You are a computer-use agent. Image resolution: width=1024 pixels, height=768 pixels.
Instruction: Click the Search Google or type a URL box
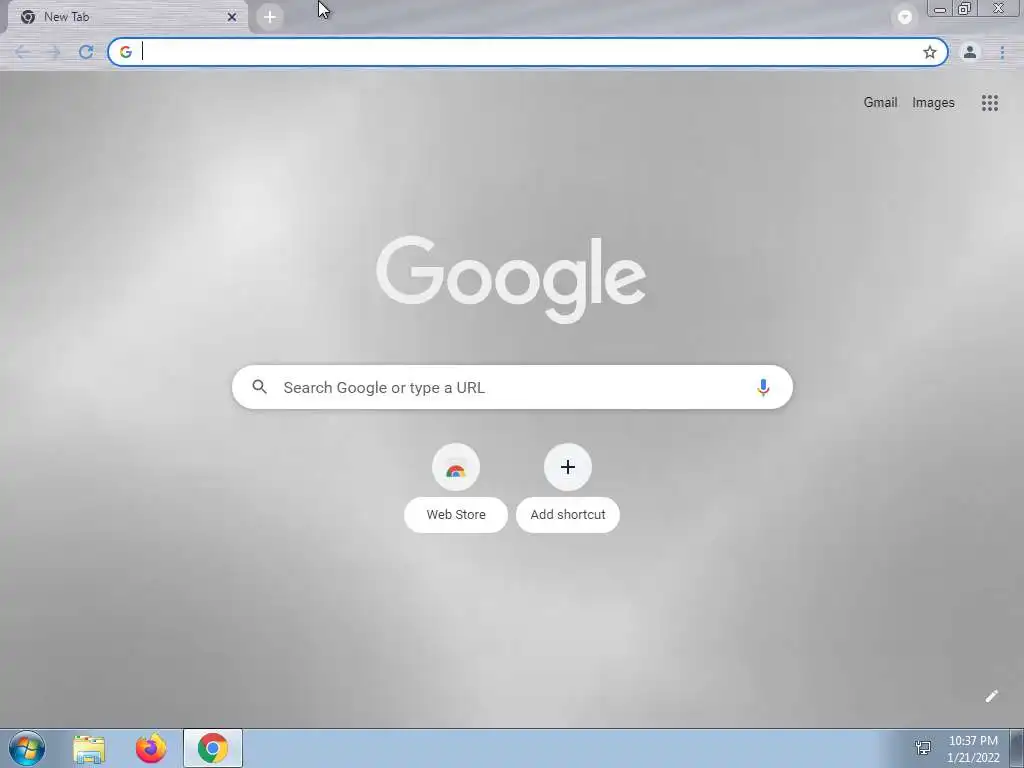(x=512, y=387)
